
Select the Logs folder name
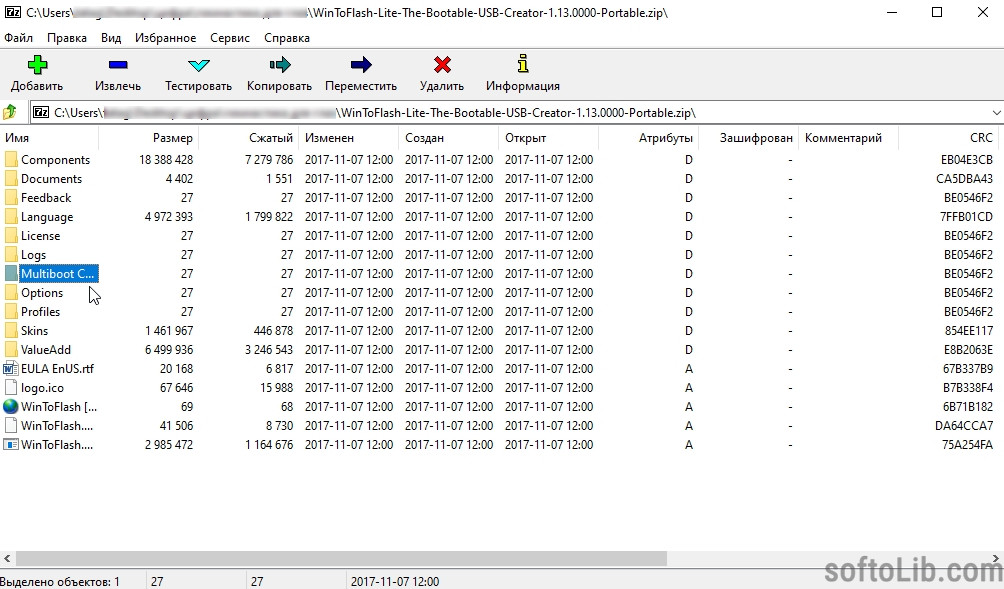pyautogui.click(x=33, y=255)
